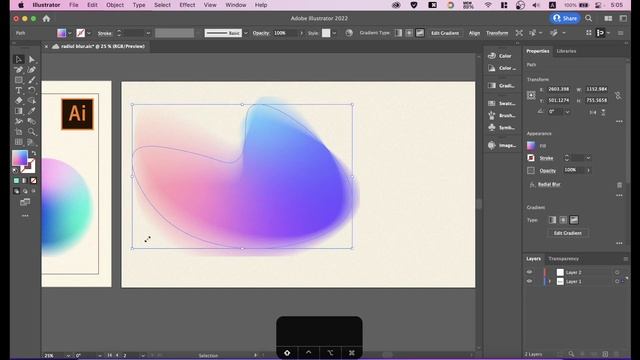Expand Layer 1 sublayers

pyautogui.click(x=550, y=282)
